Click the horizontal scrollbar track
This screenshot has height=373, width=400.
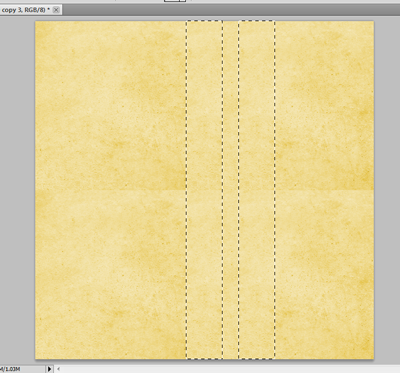[230, 369]
